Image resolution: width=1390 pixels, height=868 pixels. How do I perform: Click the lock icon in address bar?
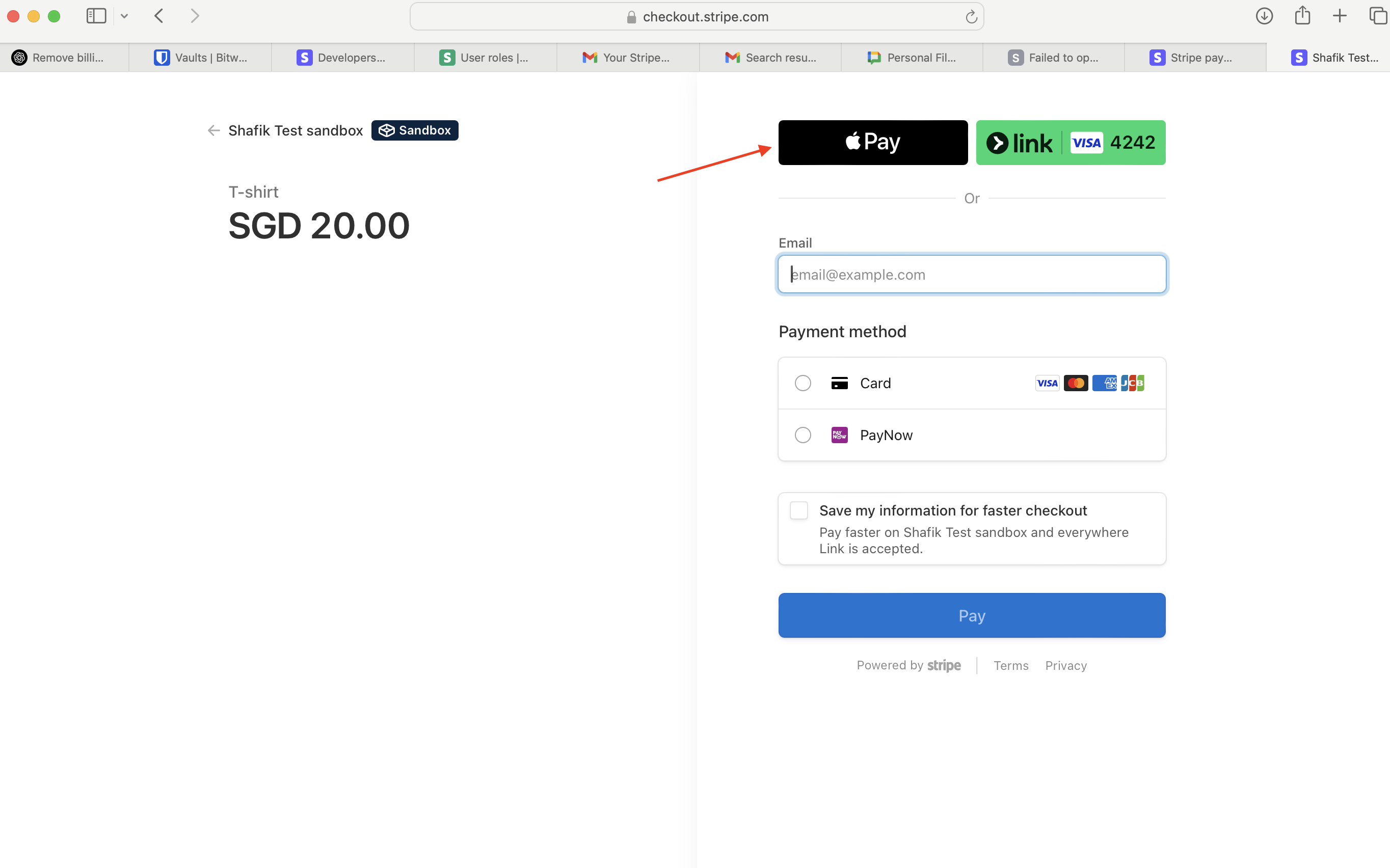click(x=631, y=17)
